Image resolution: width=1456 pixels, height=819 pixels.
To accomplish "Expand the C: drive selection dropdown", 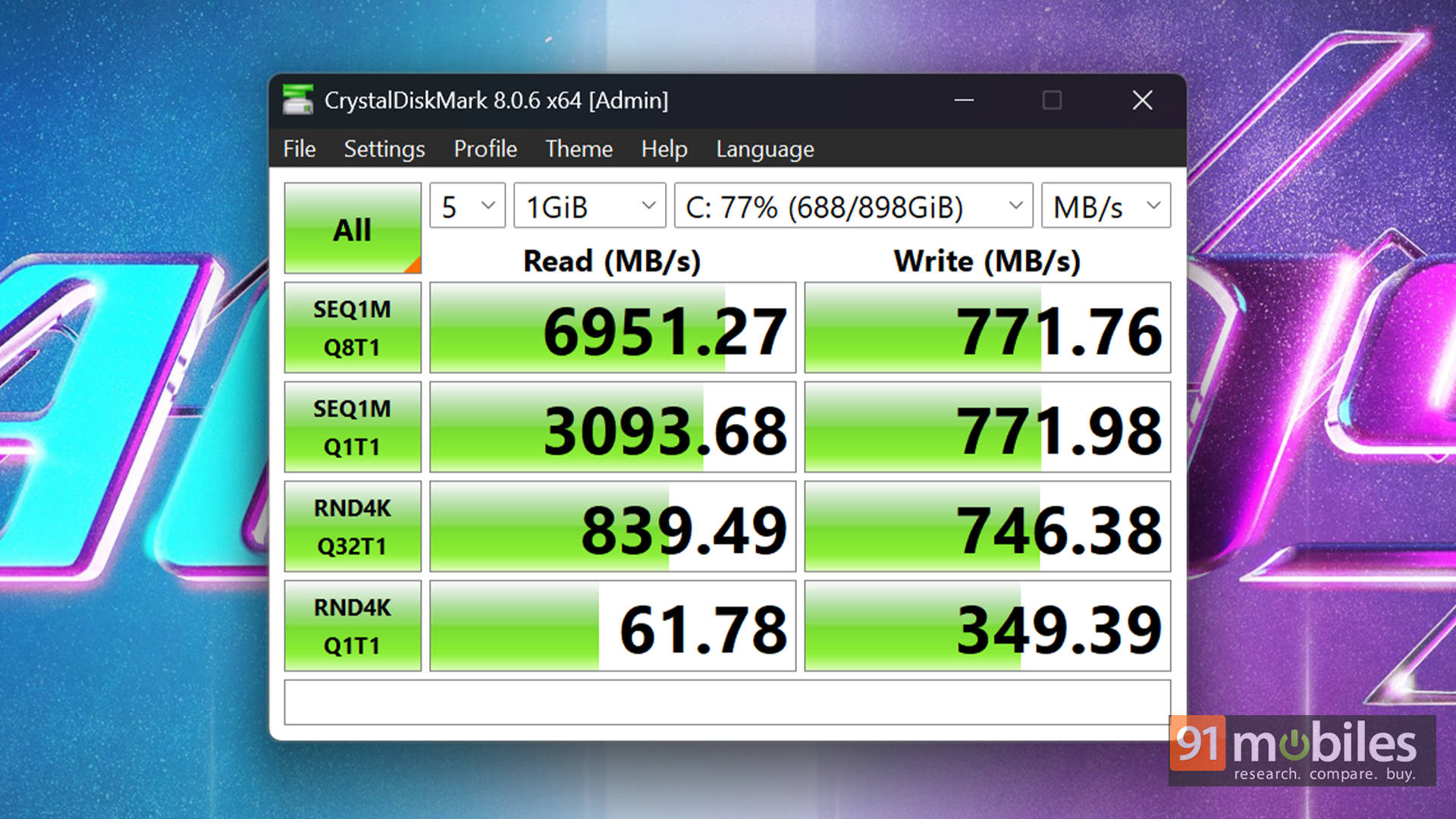I will [x=853, y=206].
